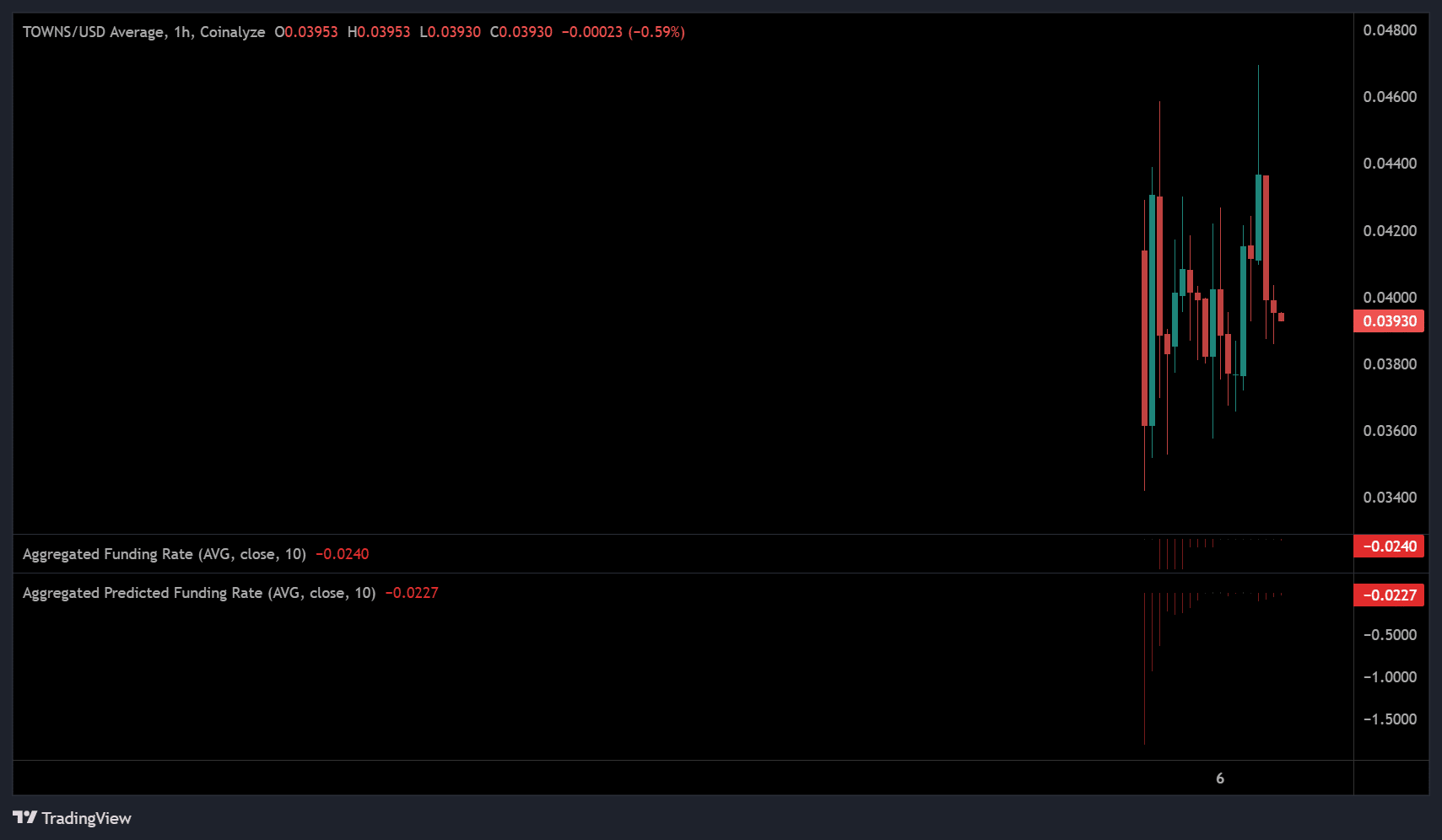Click the −0.0240 value in funding legend

click(343, 554)
